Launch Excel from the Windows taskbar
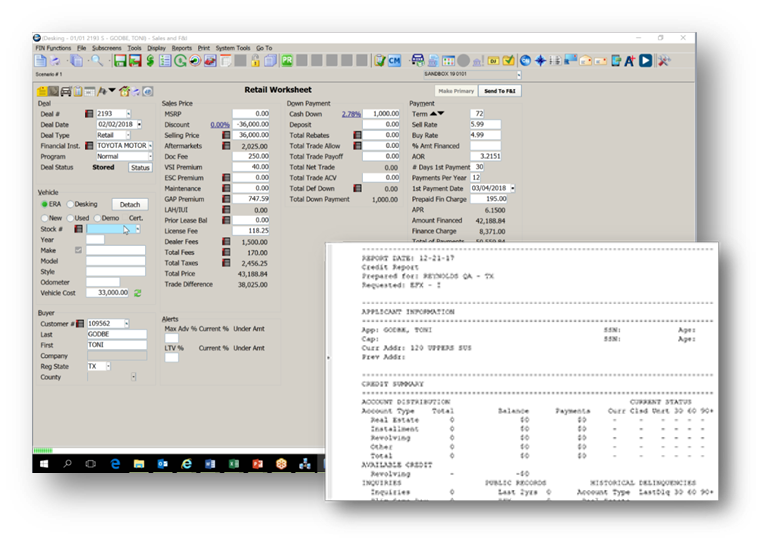The image size is (762, 538). [232, 465]
